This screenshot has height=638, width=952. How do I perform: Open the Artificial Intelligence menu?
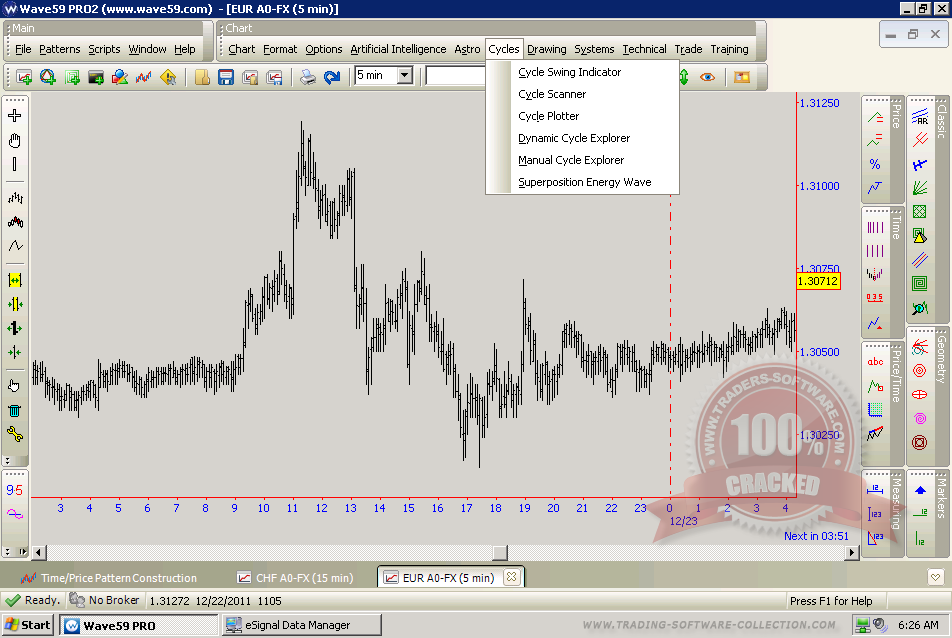pyautogui.click(x=398, y=49)
